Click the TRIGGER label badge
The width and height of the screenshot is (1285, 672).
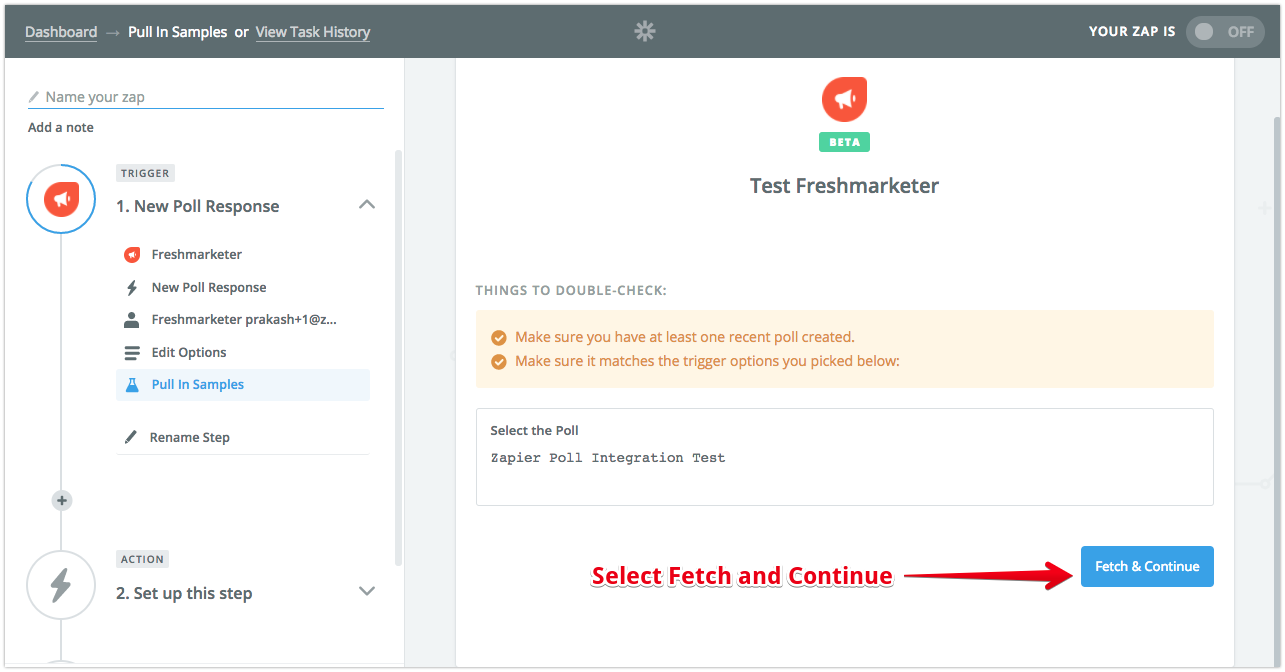point(145,173)
